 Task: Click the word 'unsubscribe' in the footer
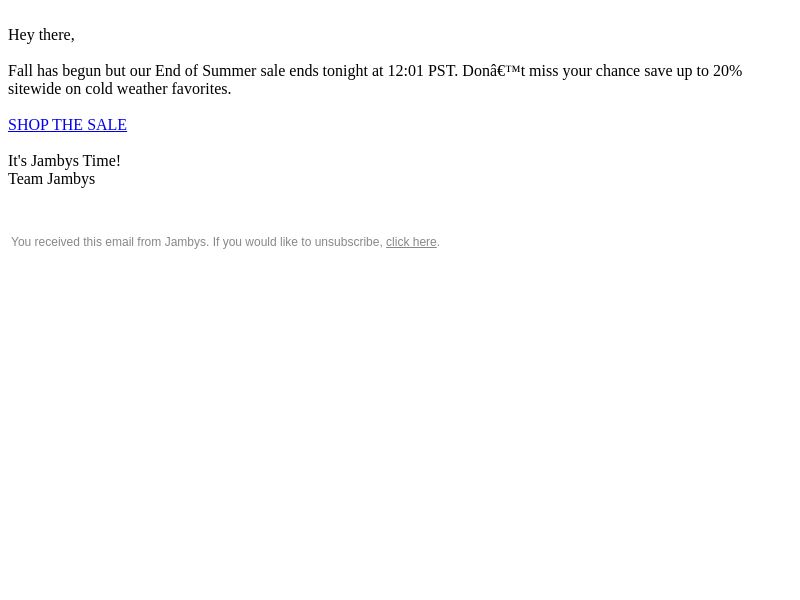348,242
